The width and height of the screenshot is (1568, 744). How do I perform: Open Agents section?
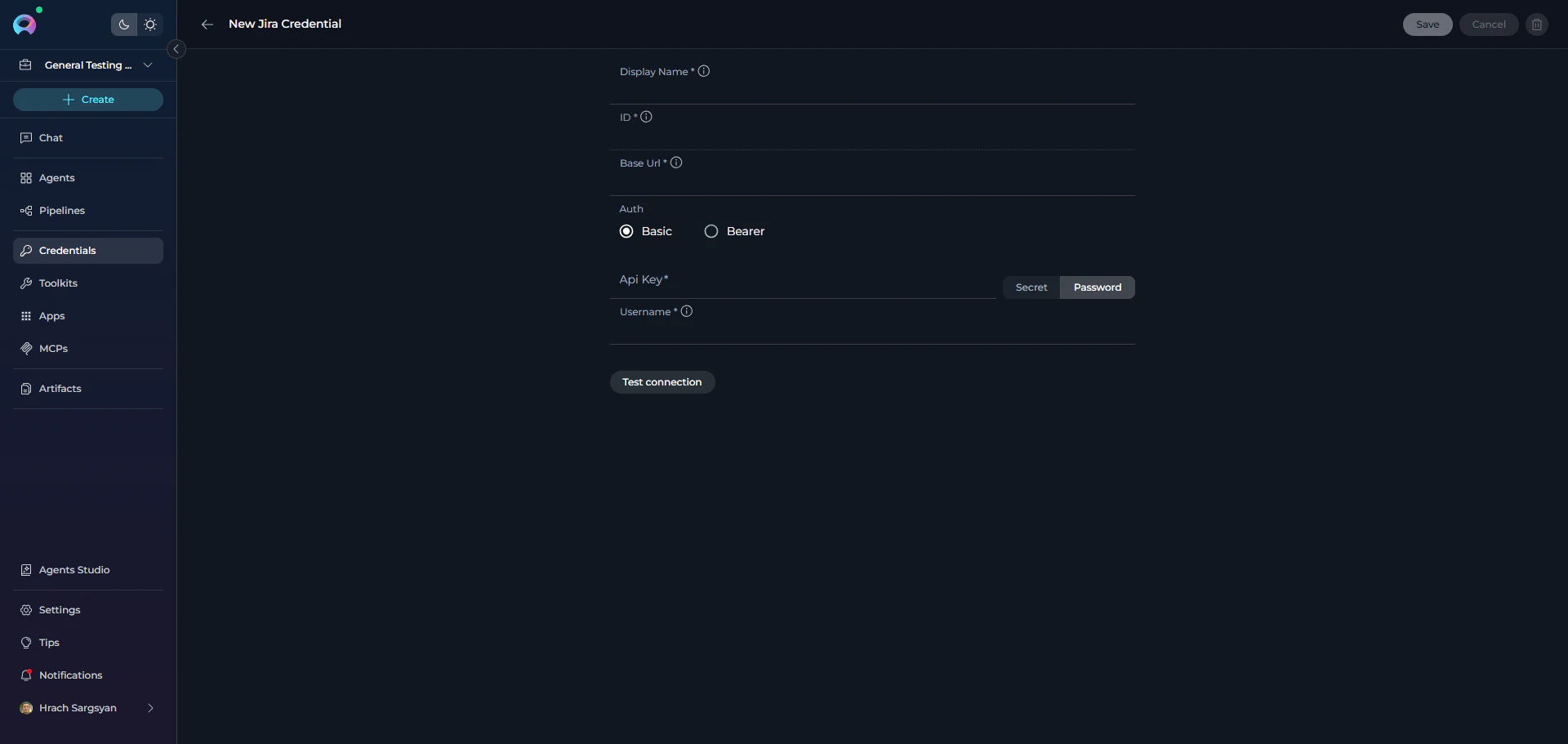[x=88, y=178]
